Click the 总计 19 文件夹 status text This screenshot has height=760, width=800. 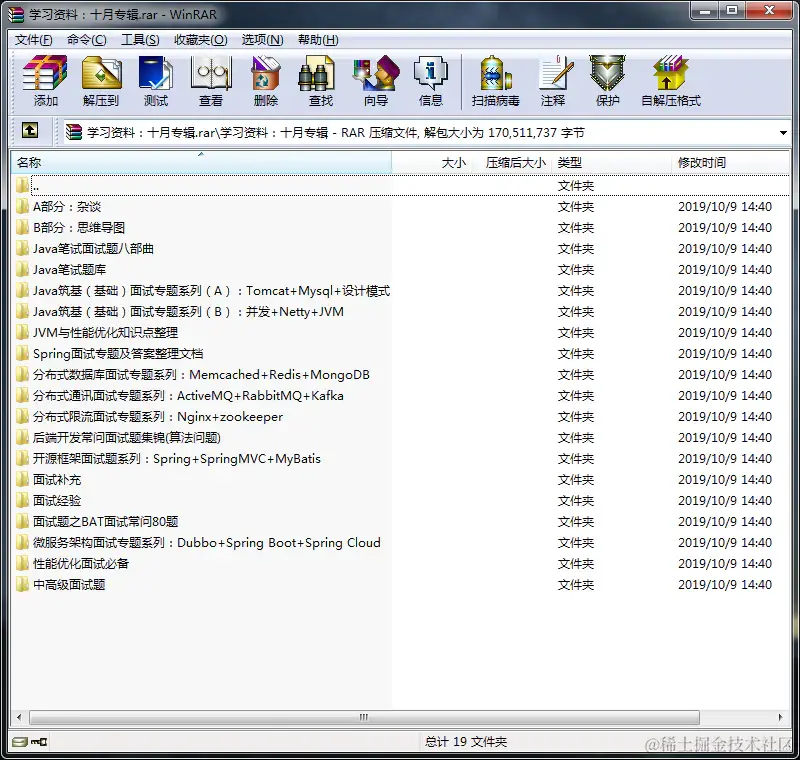[466, 742]
